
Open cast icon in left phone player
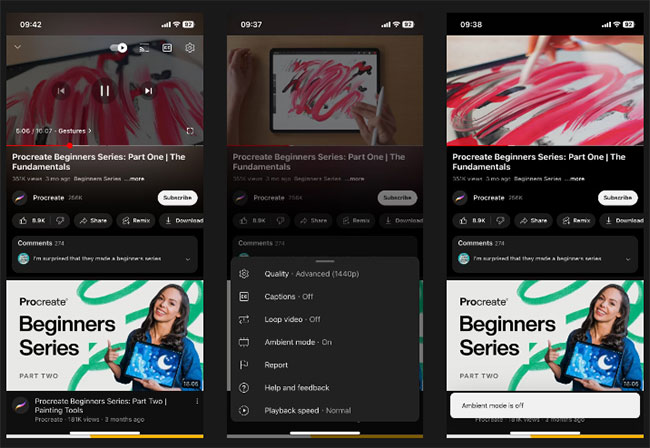tap(144, 48)
